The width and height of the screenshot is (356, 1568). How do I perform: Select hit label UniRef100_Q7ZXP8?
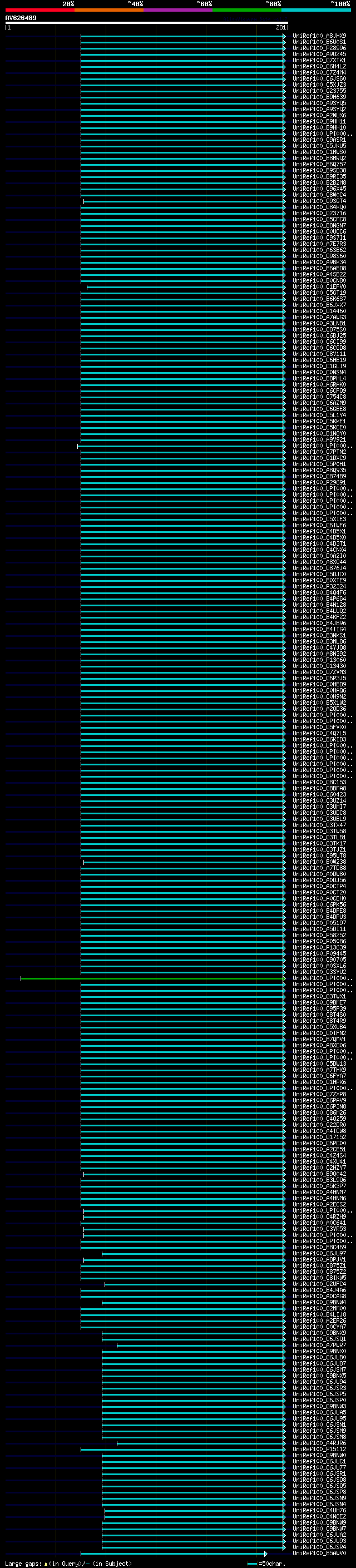(319, 1095)
